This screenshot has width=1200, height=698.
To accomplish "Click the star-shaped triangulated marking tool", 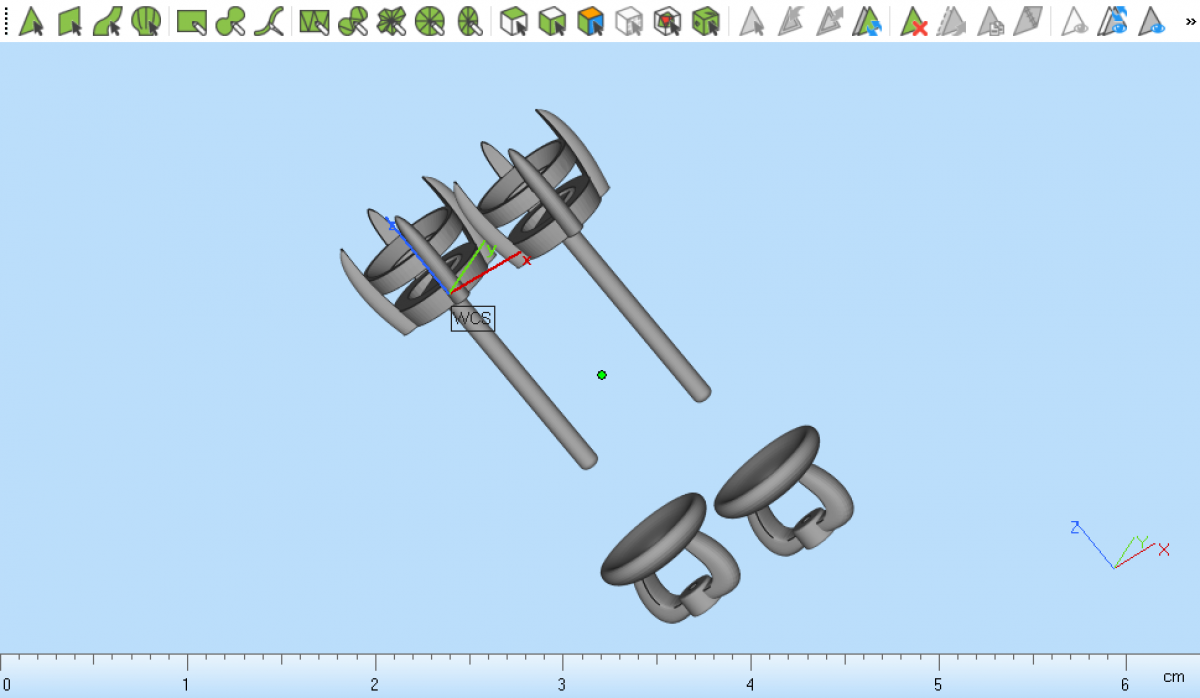I will (391, 21).
